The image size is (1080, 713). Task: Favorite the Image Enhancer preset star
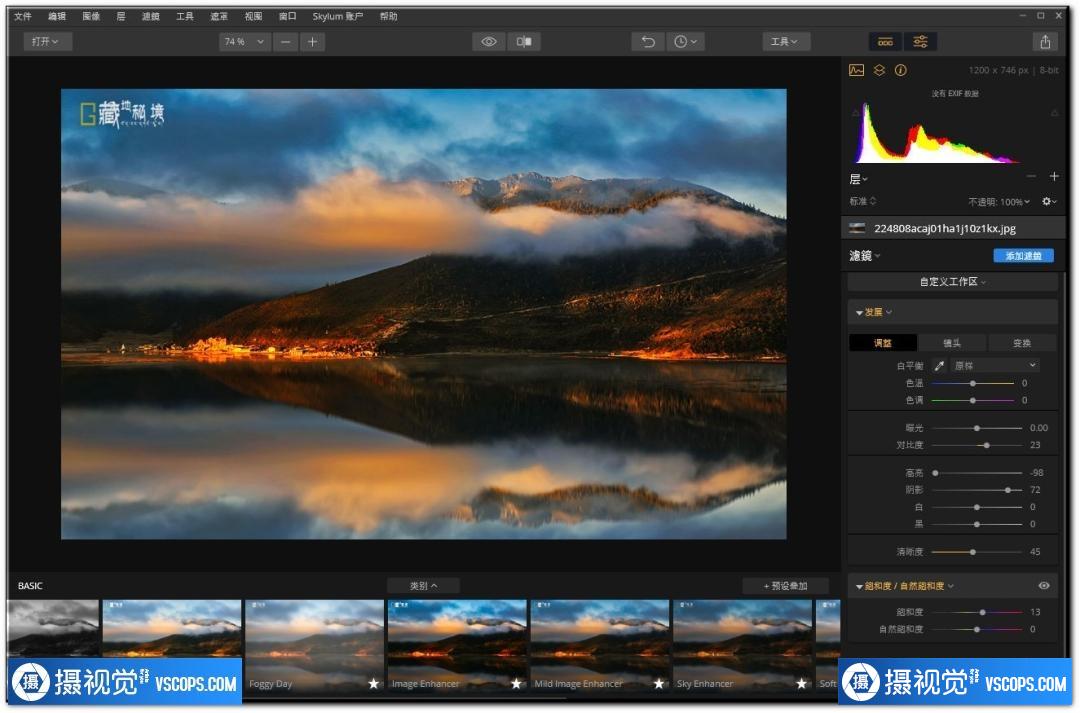(516, 683)
